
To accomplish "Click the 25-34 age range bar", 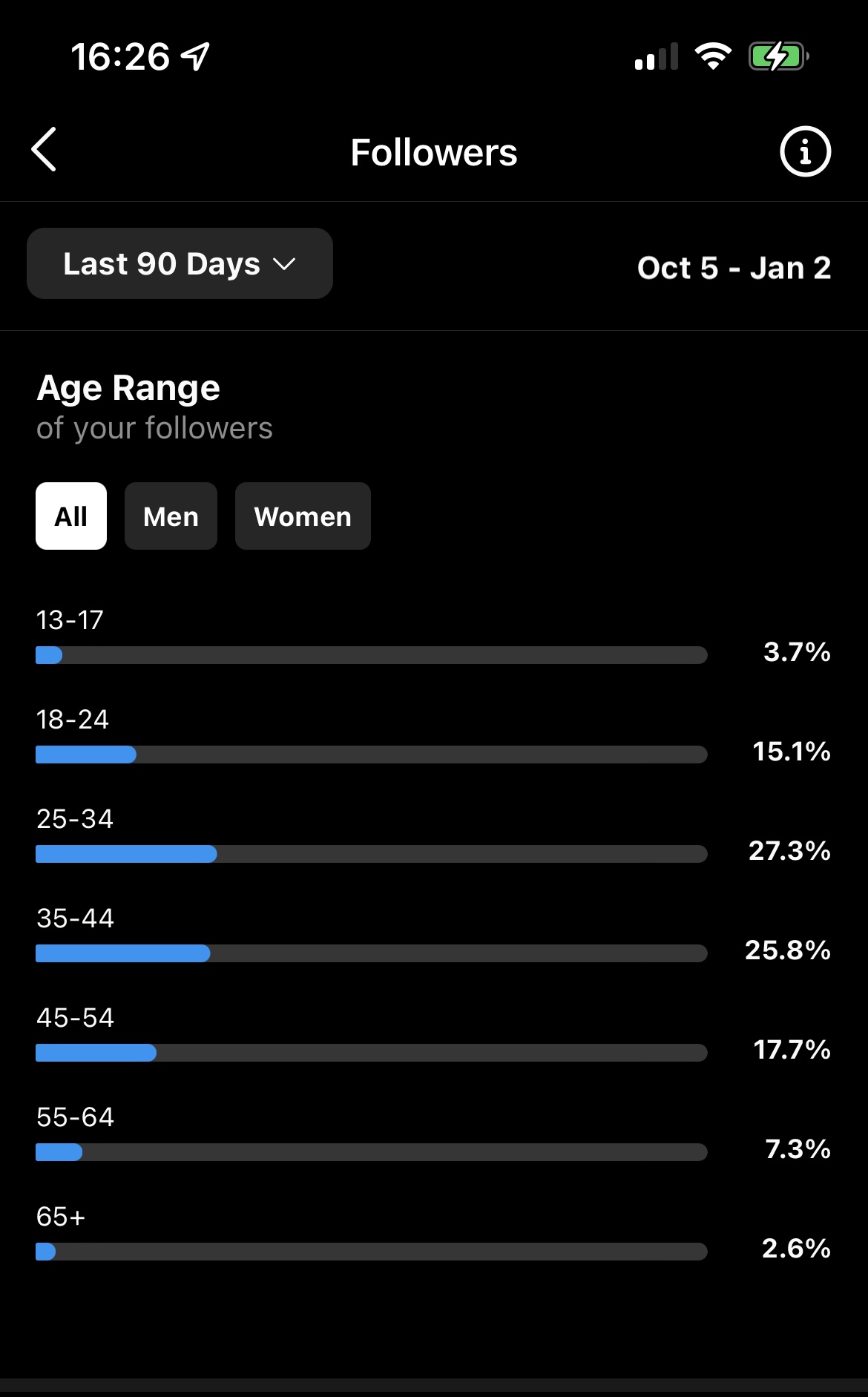I will pyautogui.click(x=372, y=854).
